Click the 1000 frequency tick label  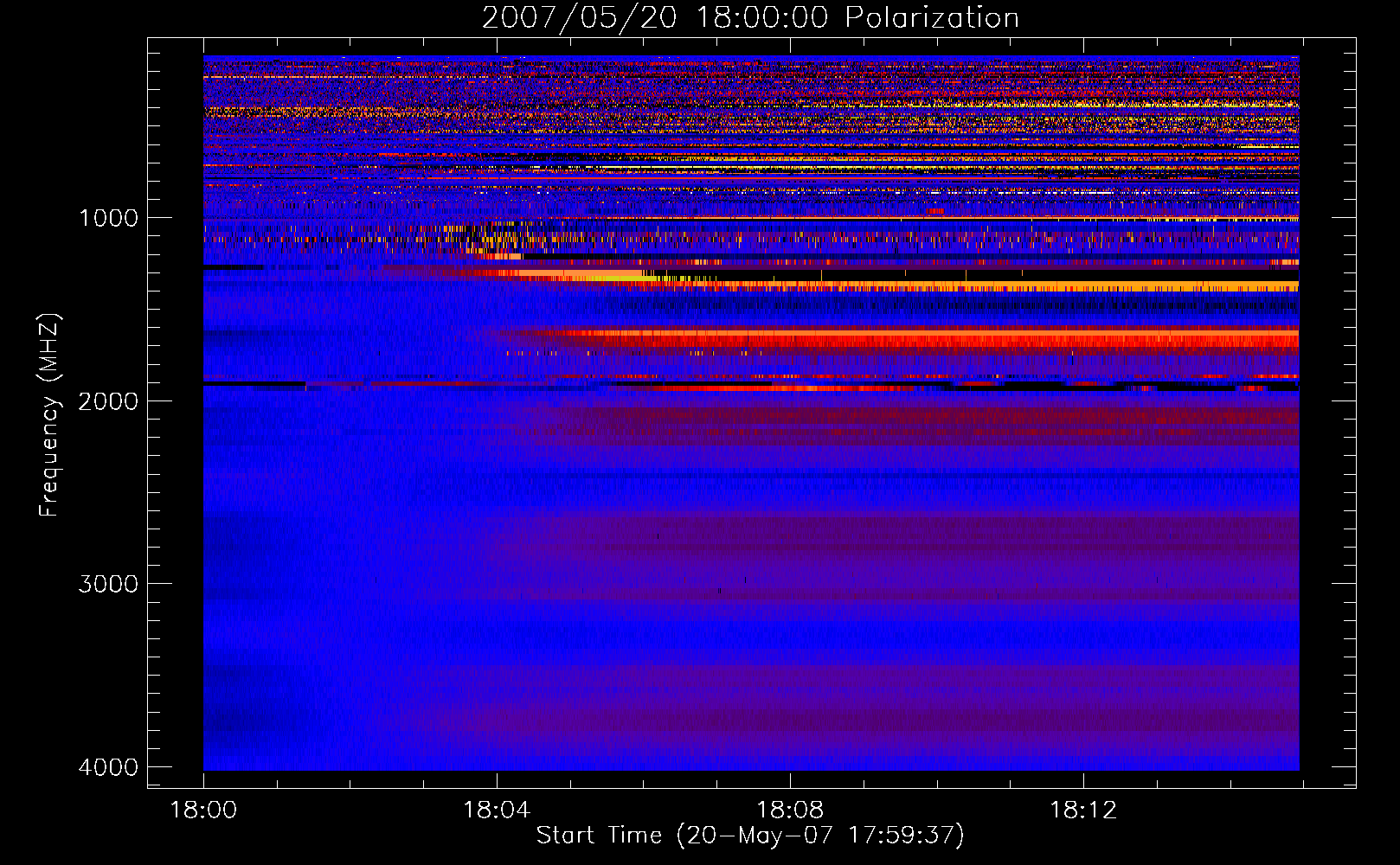coord(108,218)
